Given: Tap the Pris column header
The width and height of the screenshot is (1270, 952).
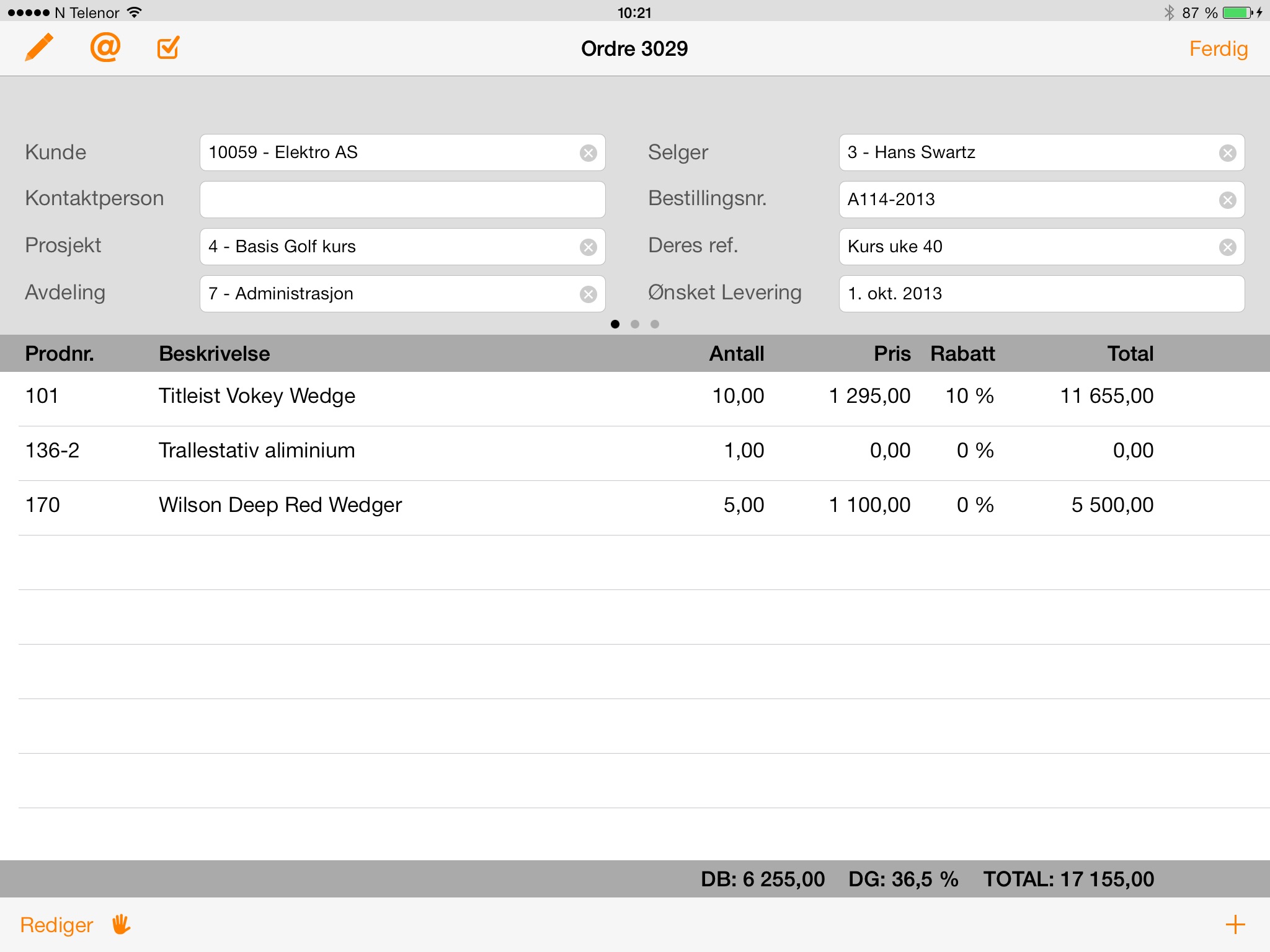Looking at the screenshot, I should pos(892,353).
